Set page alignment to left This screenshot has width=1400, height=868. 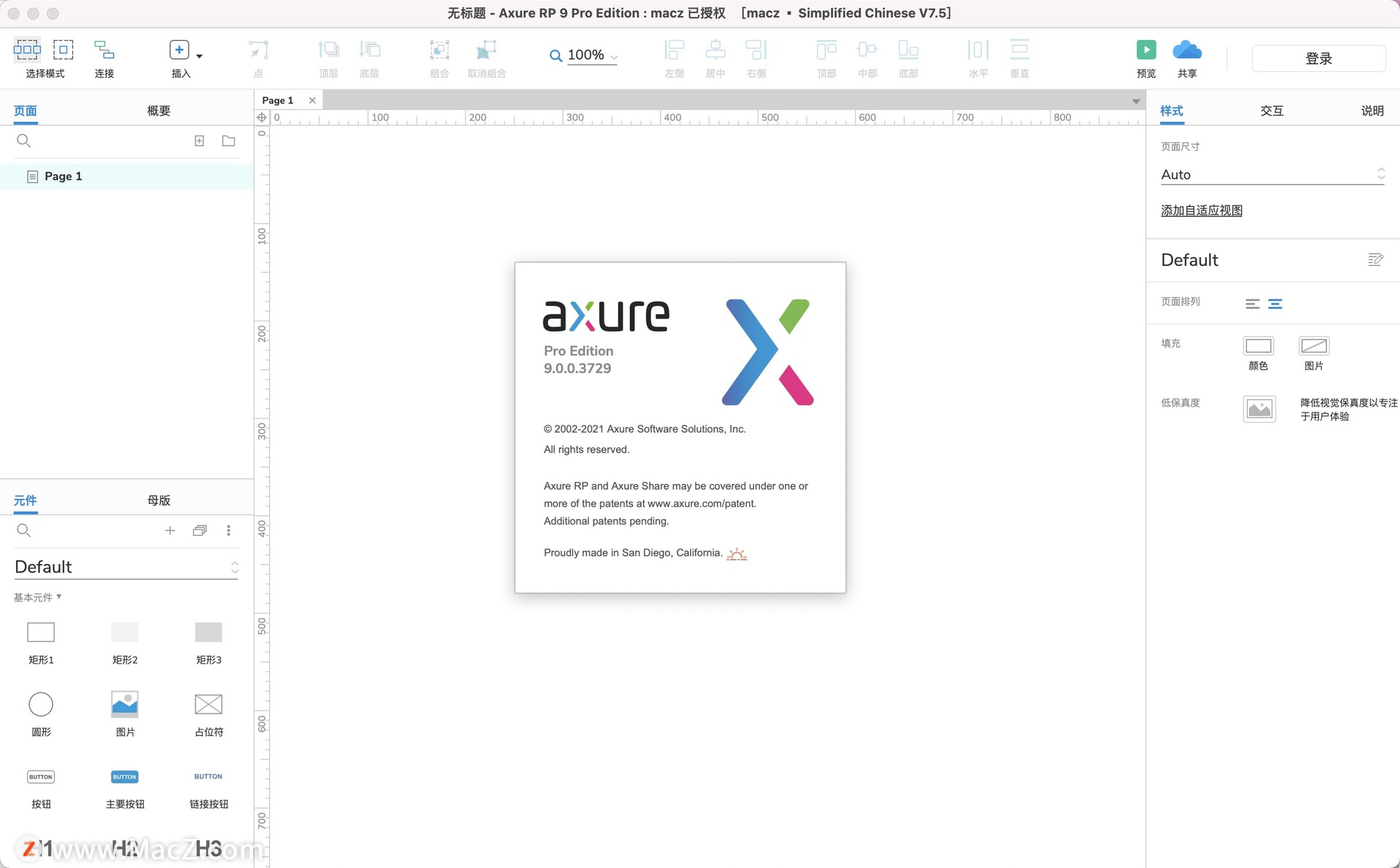[x=1253, y=304]
